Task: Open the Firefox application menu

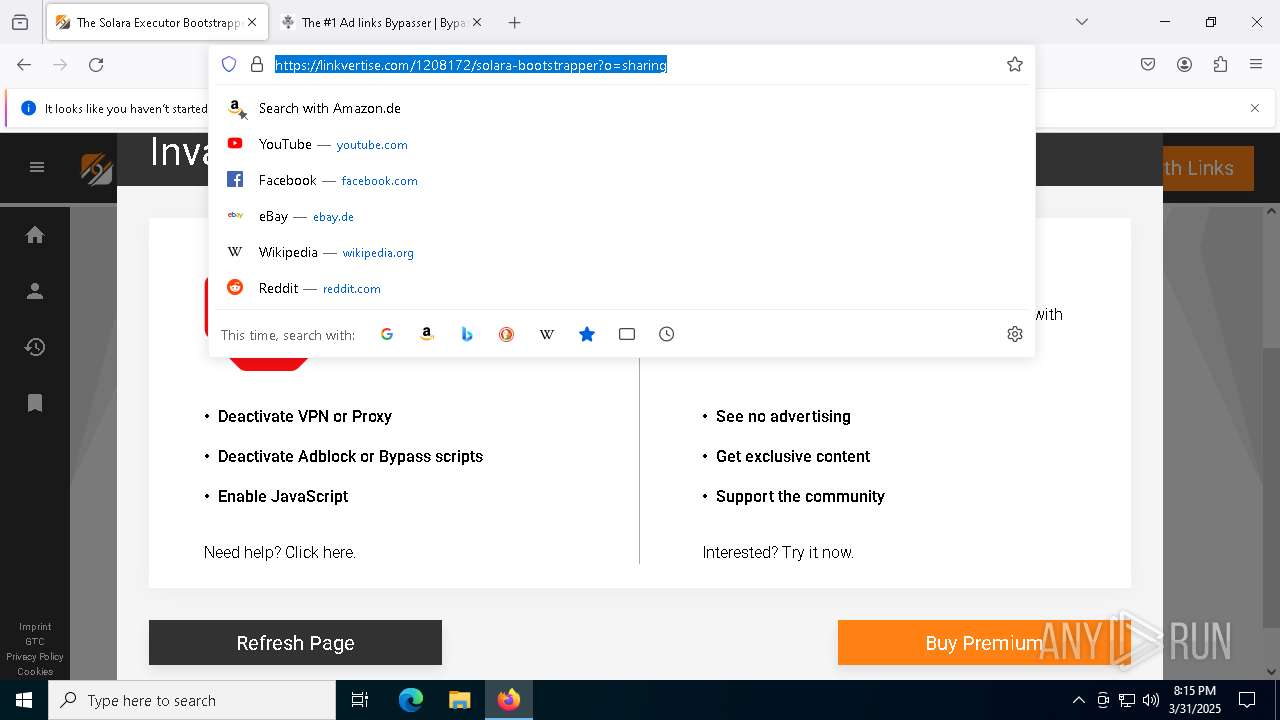Action: click(x=1256, y=65)
